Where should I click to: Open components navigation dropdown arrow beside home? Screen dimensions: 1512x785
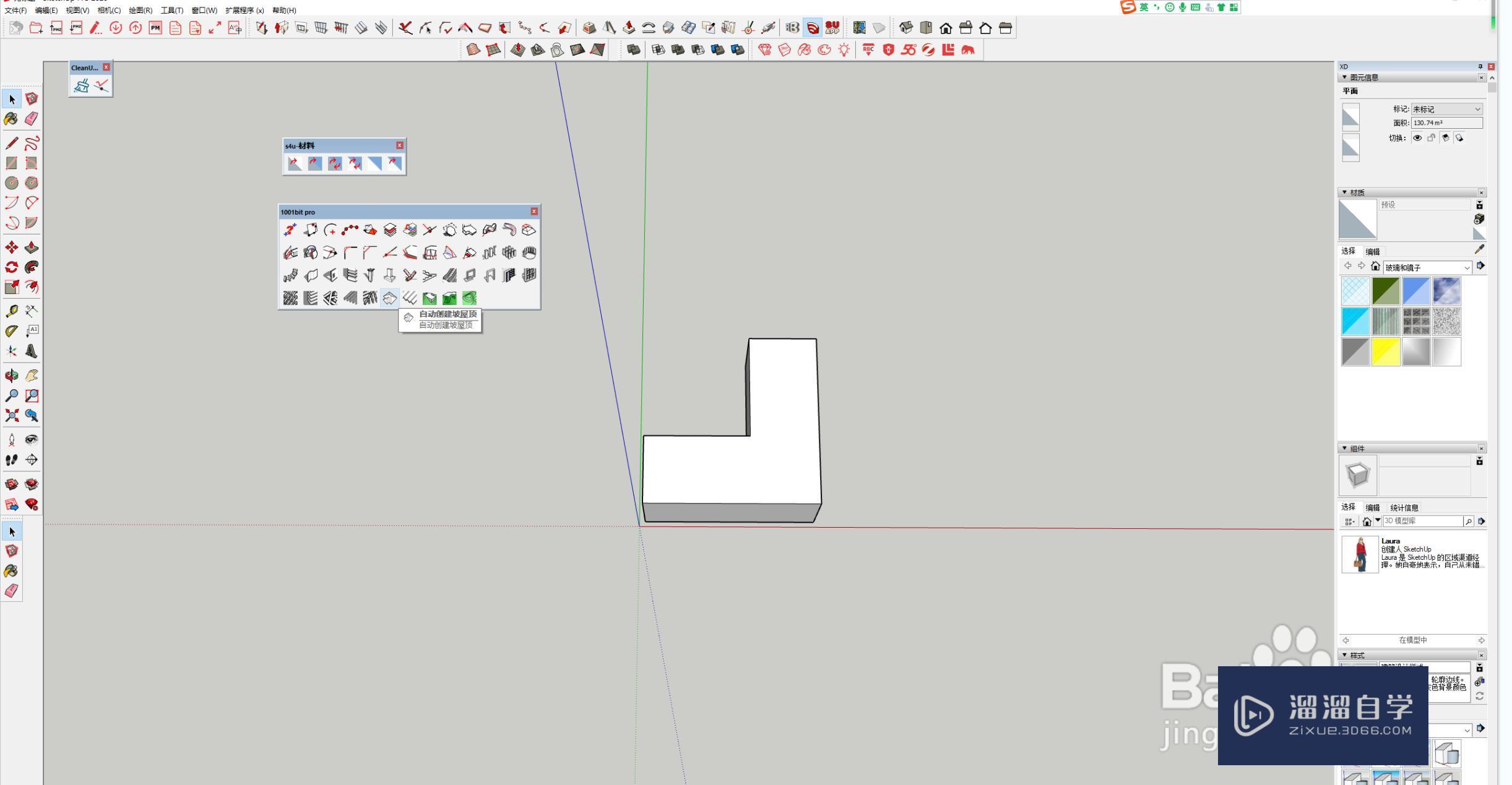[x=1378, y=520]
